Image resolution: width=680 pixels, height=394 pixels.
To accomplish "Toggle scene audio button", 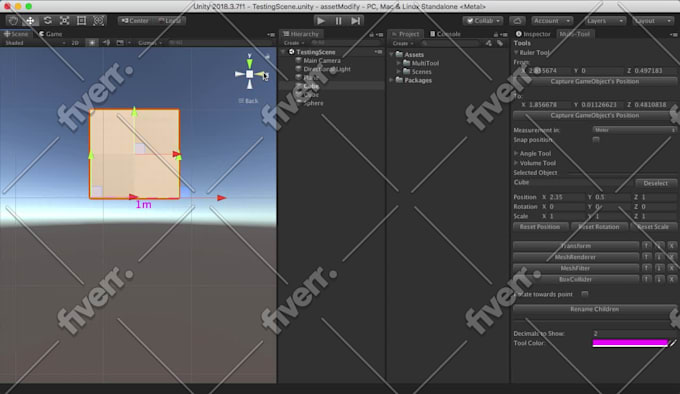I will 106,43.
